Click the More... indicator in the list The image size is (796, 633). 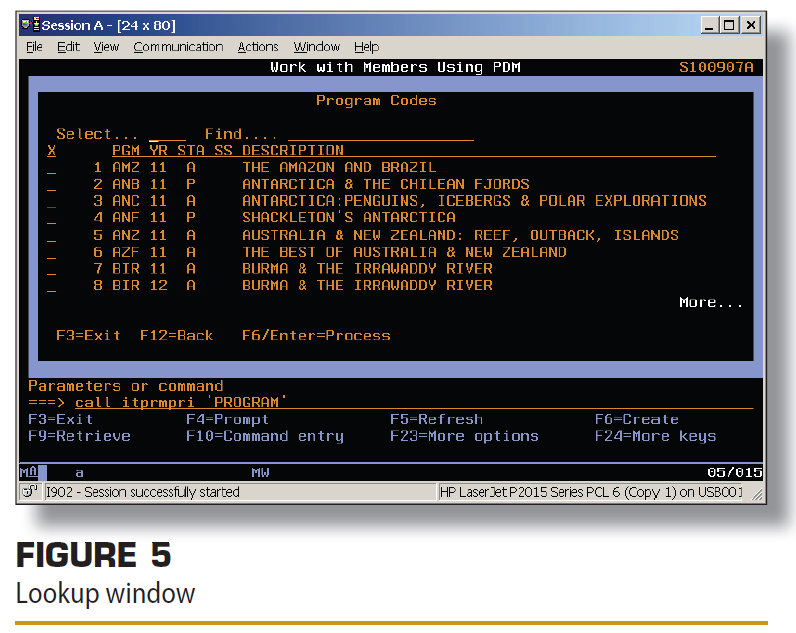pyautogui.click(x=710, y=303)
